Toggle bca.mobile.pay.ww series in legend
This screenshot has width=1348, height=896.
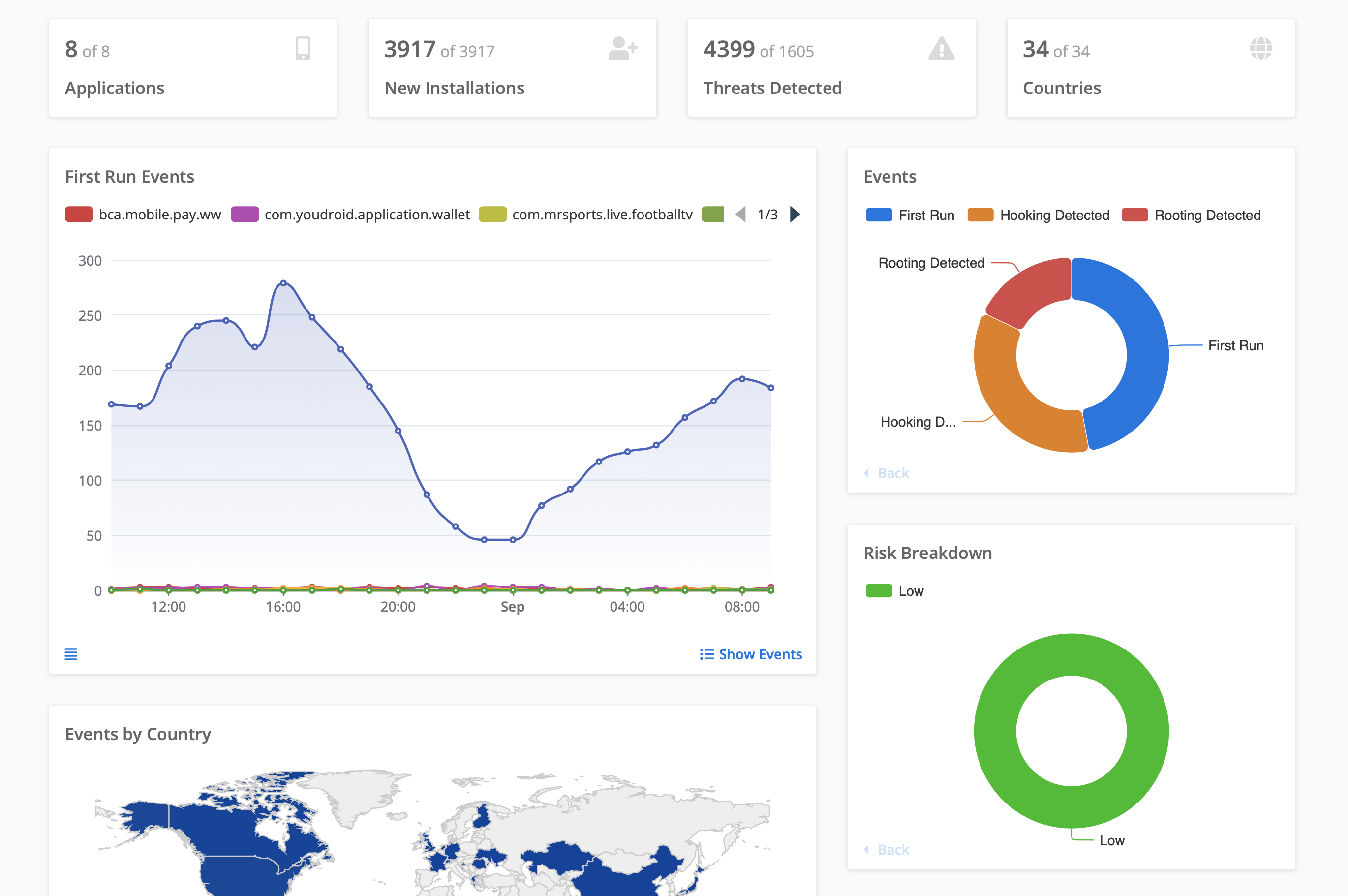point(143,215)
